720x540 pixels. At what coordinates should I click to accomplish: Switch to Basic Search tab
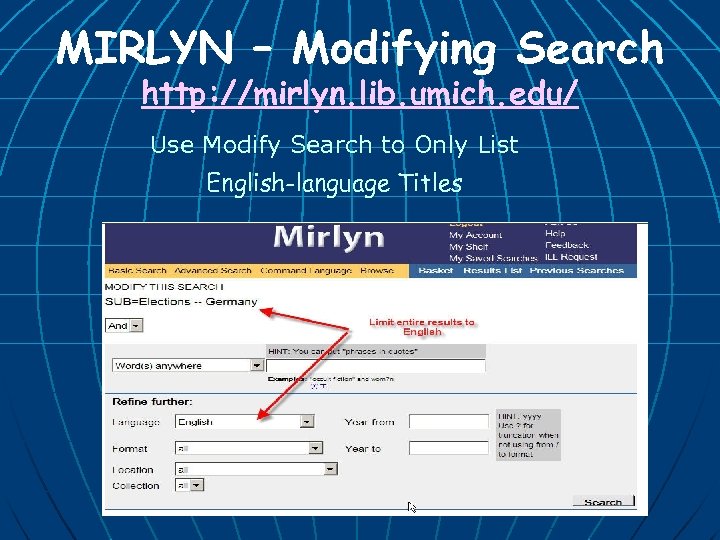pos(137,270)
